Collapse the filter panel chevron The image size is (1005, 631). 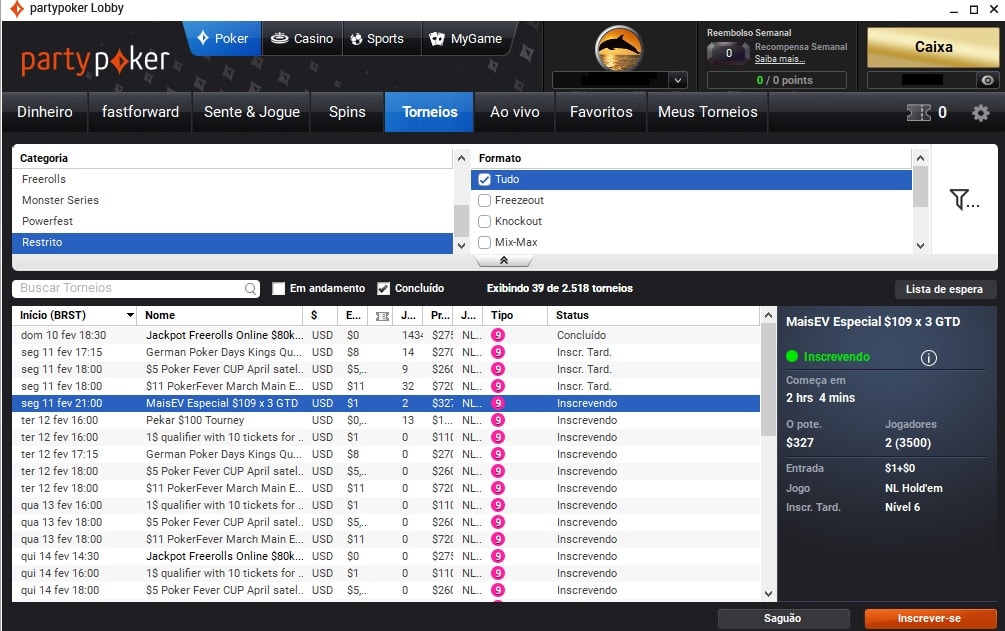click(x=504, y=260)
